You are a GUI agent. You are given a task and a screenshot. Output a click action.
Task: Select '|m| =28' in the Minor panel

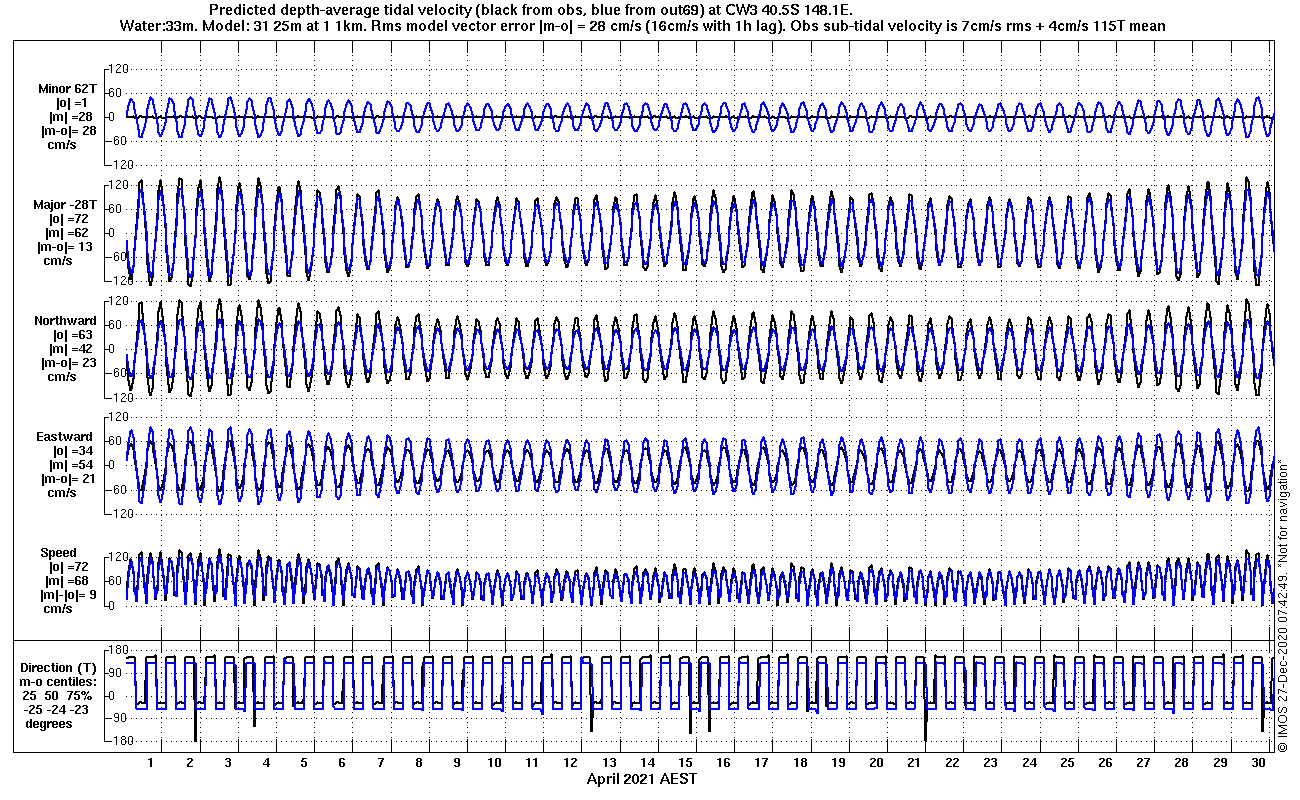pos(70,117)
